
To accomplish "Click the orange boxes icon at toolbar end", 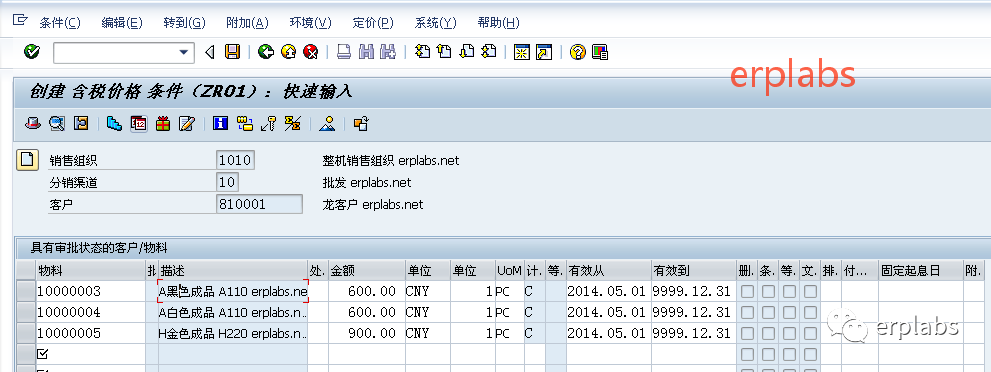I will (361, 123).
